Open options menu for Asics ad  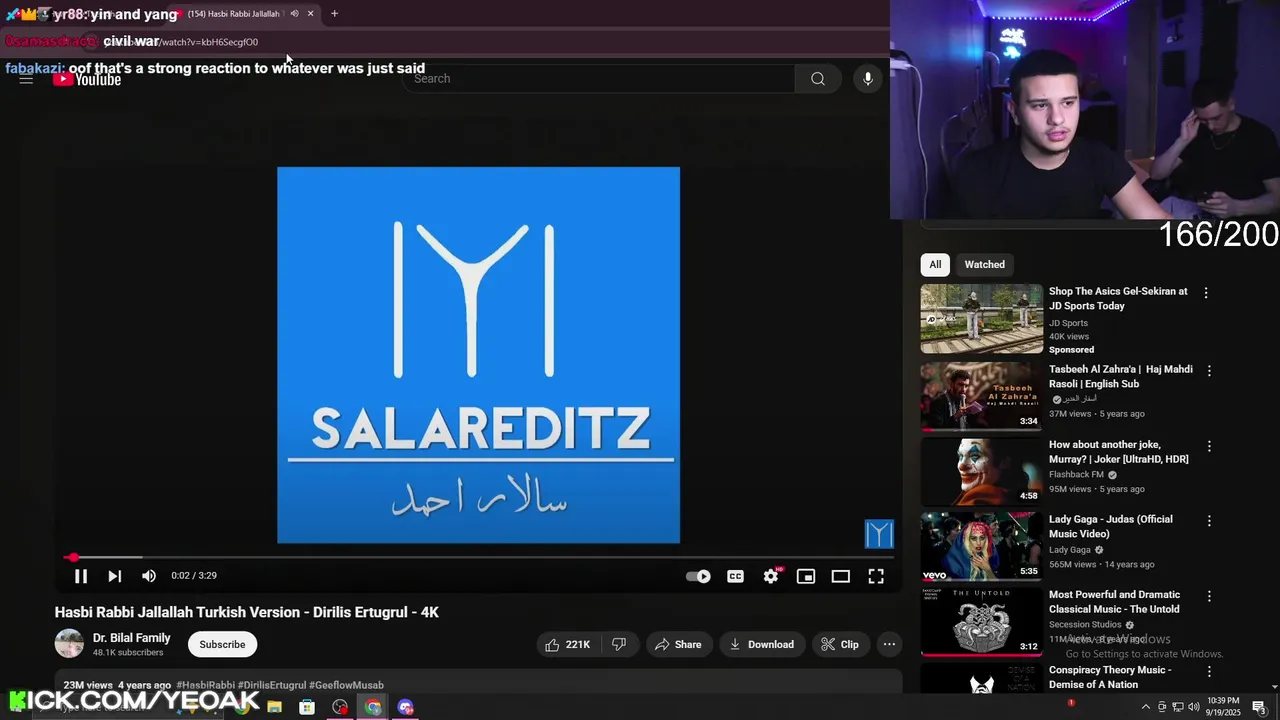pyautogui.click(x=1206, y=293)
